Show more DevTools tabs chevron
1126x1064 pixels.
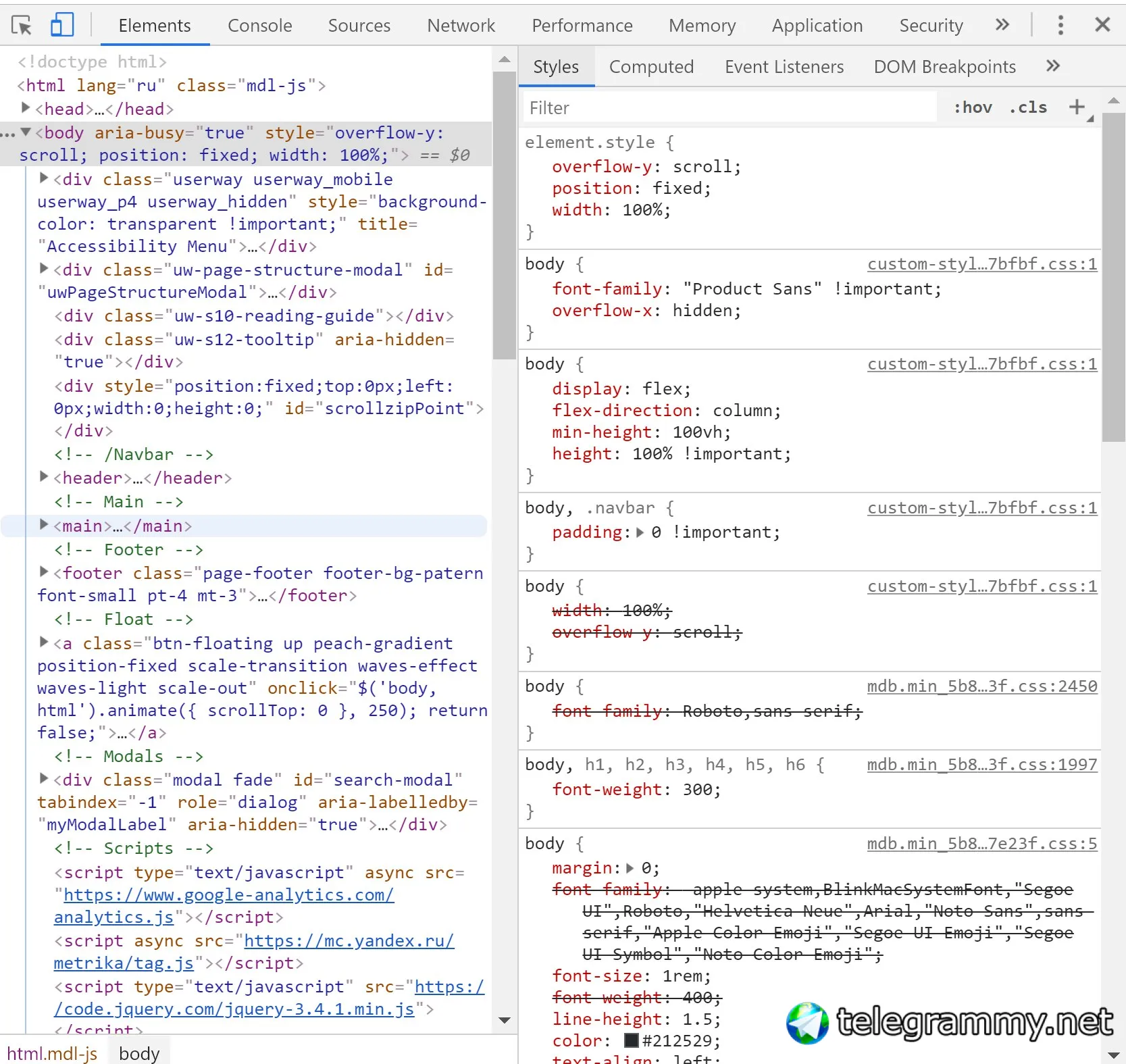(1002, 25)
